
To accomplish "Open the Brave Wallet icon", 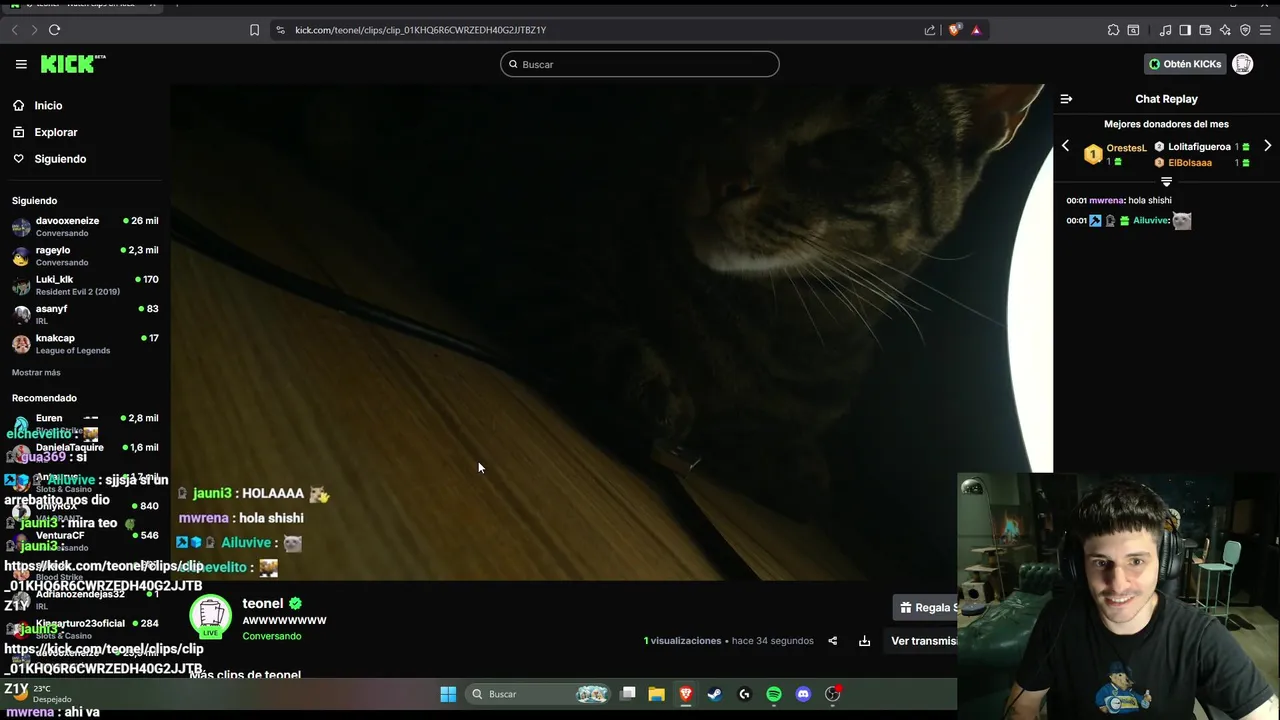I will tap(1205, 30).
